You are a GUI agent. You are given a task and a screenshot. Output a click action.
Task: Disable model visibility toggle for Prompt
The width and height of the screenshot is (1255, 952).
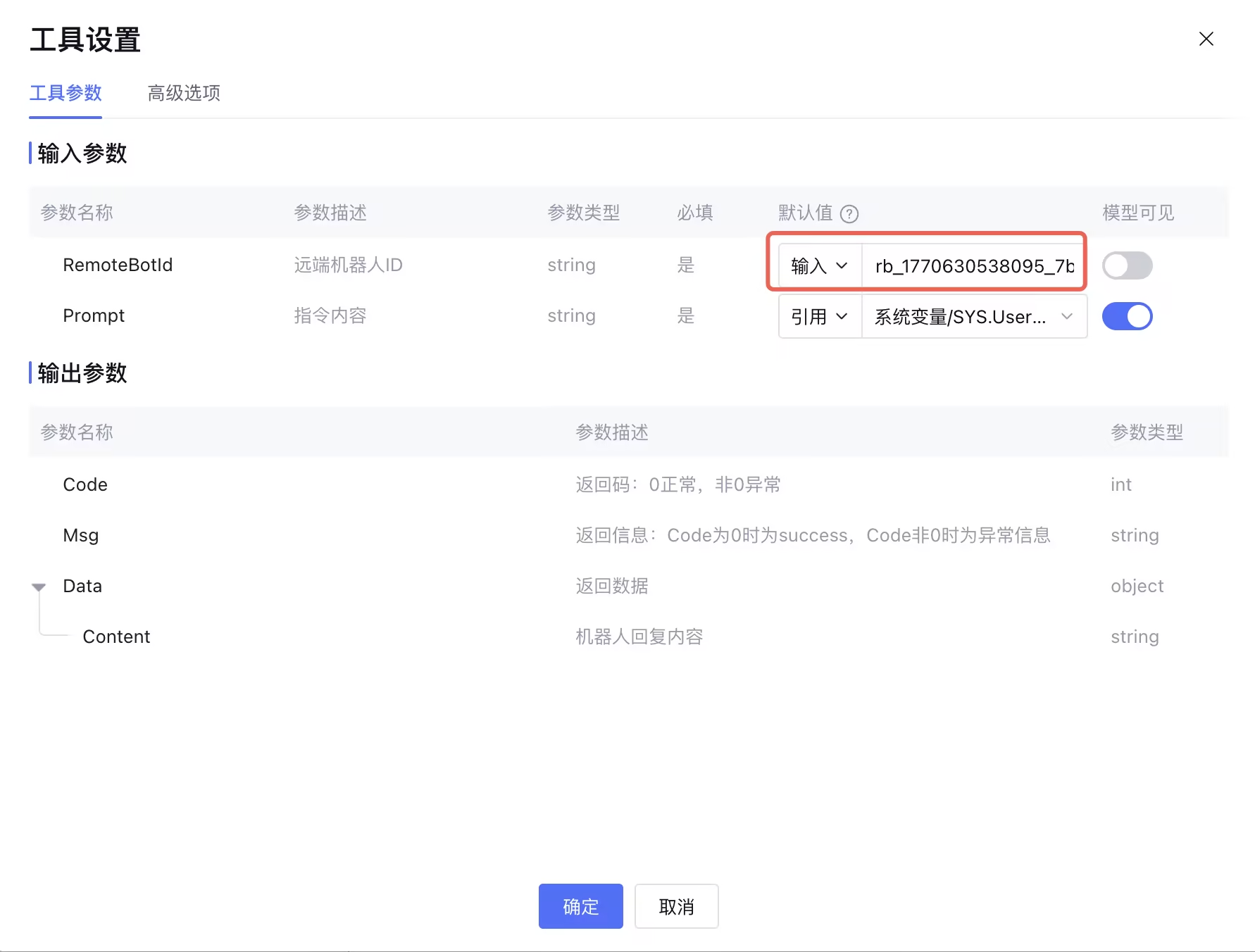click(x=1127, y=316)
